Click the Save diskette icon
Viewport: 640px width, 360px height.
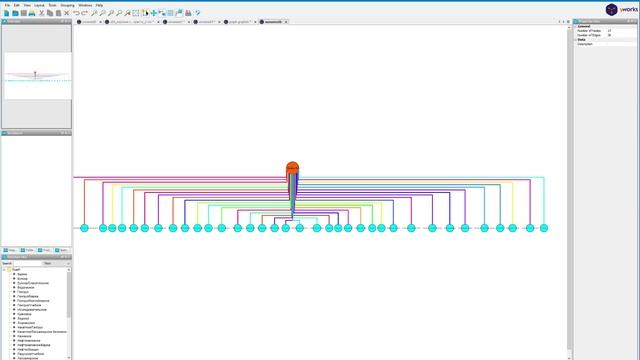(x=24, y=13)
